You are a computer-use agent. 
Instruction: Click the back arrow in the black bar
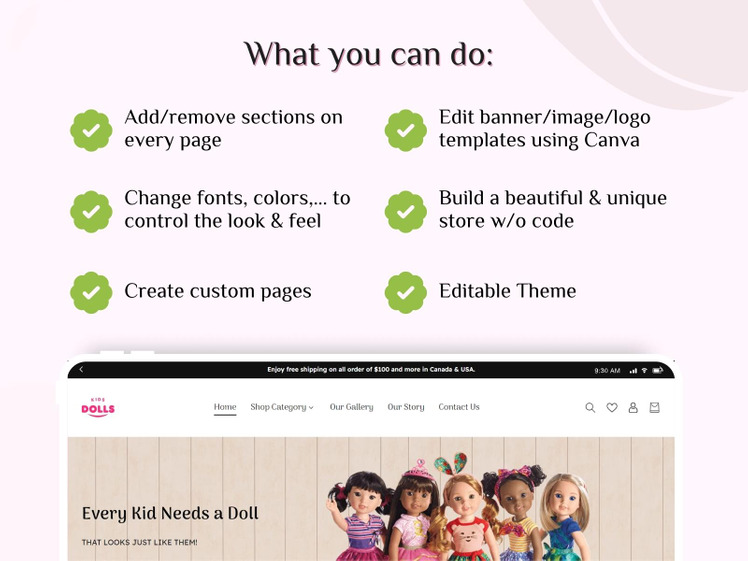point(81,369)
